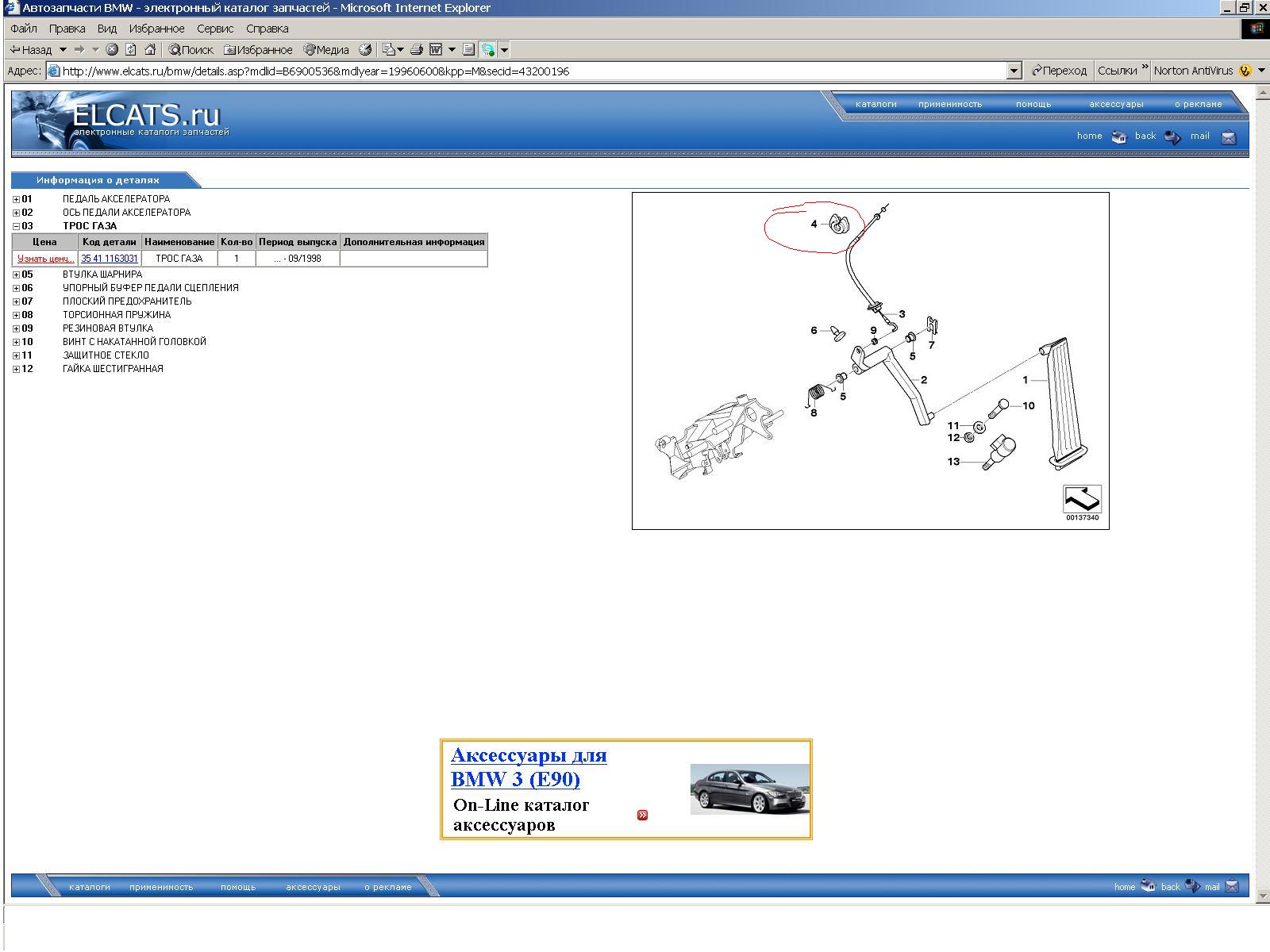Expand item 02 Ось педали акселератора

tap(16, 213)
